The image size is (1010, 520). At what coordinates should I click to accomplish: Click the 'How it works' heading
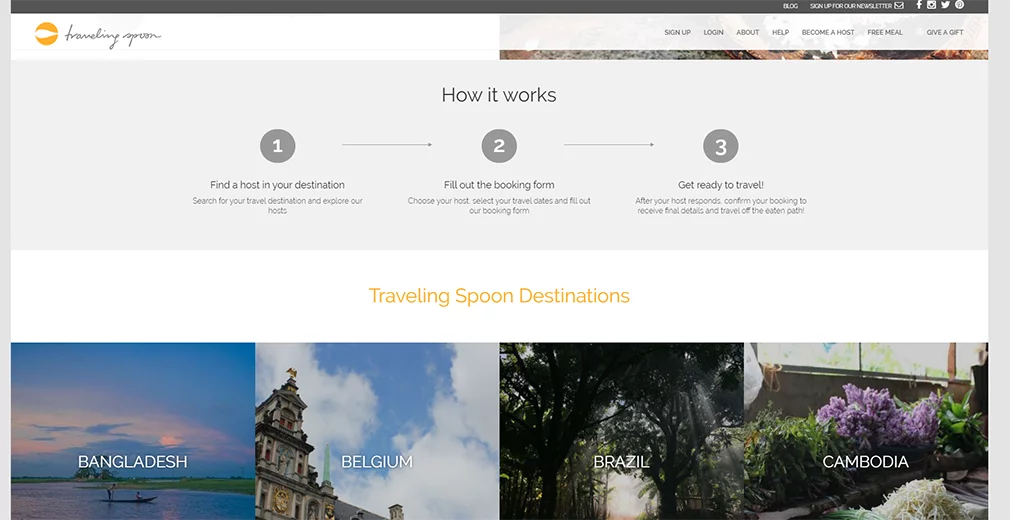[x=499, y=95]
